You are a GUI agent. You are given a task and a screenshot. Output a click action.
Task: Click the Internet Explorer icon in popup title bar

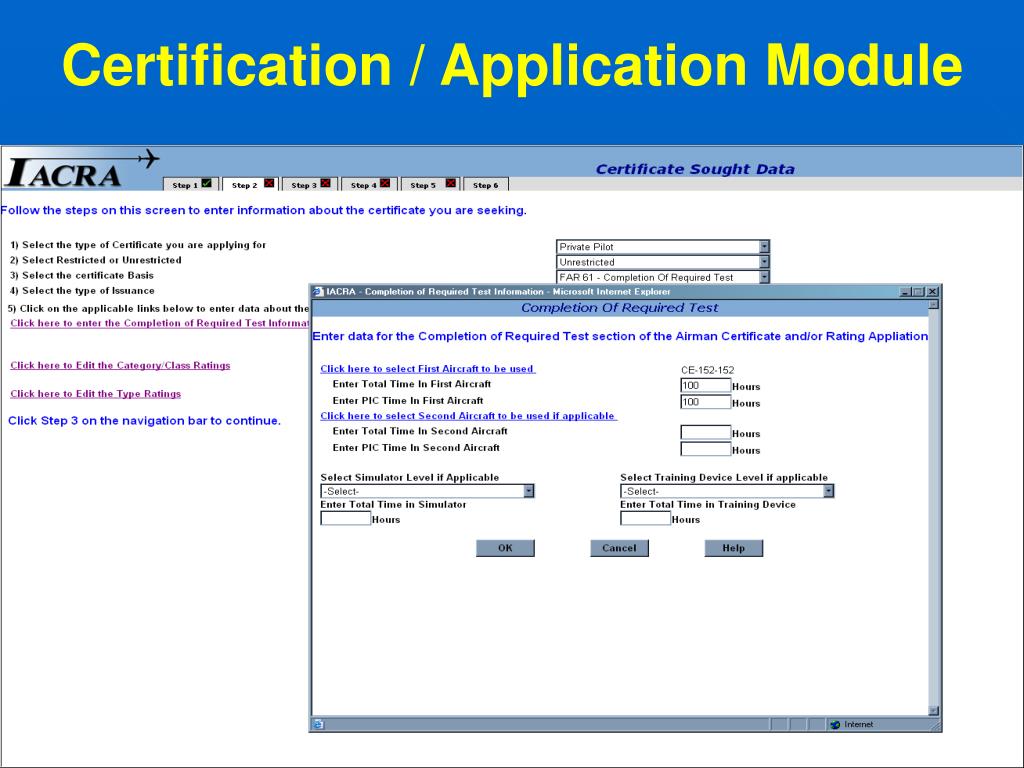(x=318, y=292)
